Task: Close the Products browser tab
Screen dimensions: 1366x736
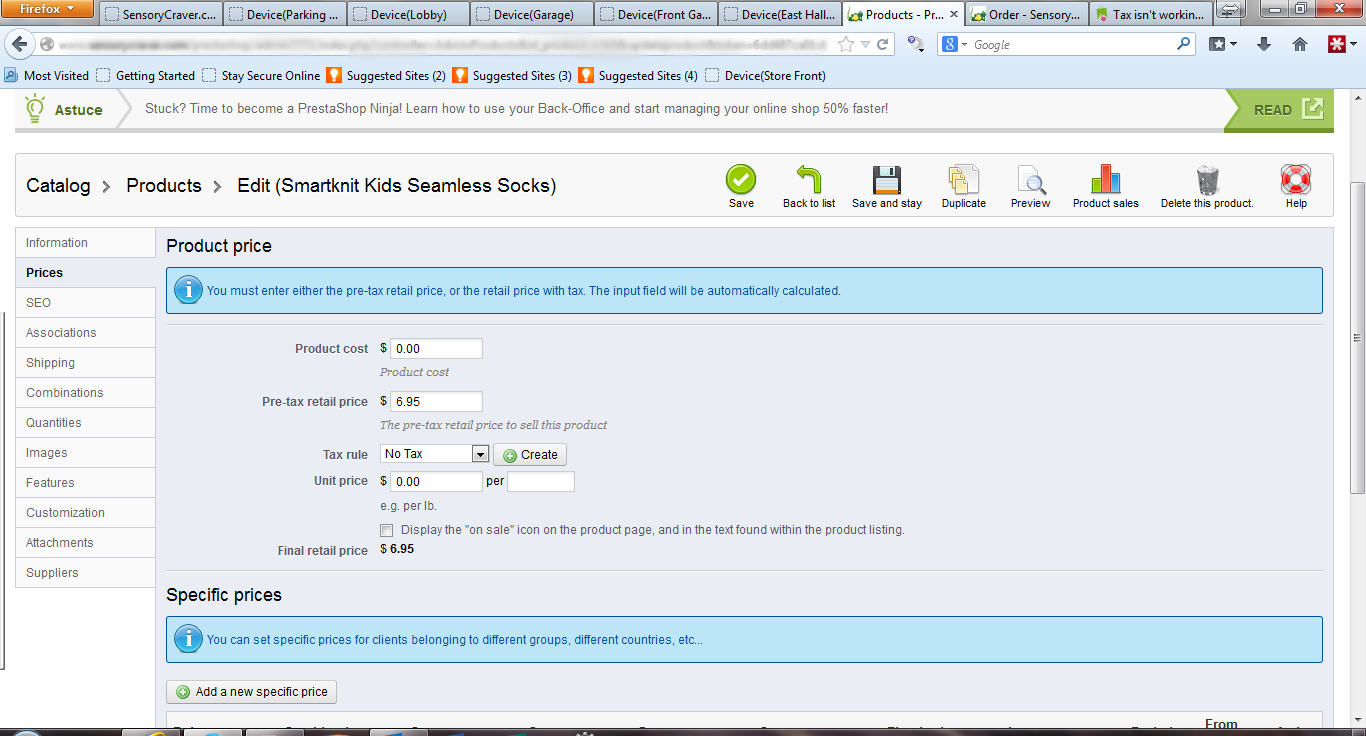Action: point(953,15)
